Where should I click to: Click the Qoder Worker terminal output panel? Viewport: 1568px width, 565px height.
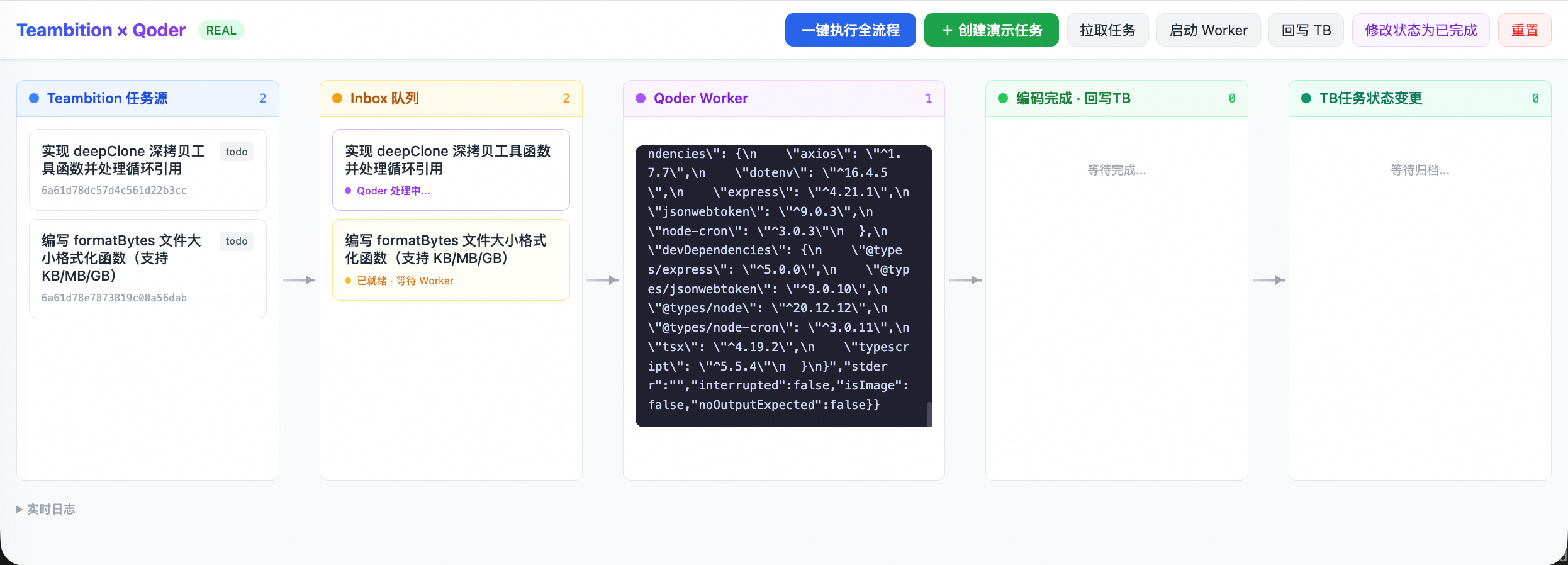pos(784,286)
